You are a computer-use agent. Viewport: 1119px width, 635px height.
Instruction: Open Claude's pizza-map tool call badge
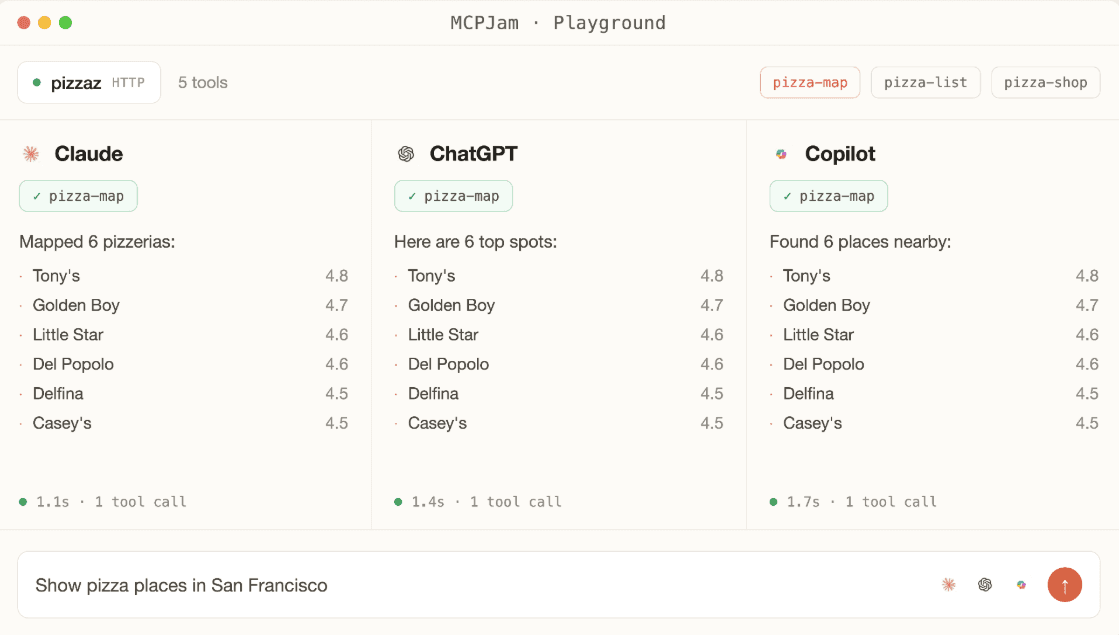click(x=79, y=196)
